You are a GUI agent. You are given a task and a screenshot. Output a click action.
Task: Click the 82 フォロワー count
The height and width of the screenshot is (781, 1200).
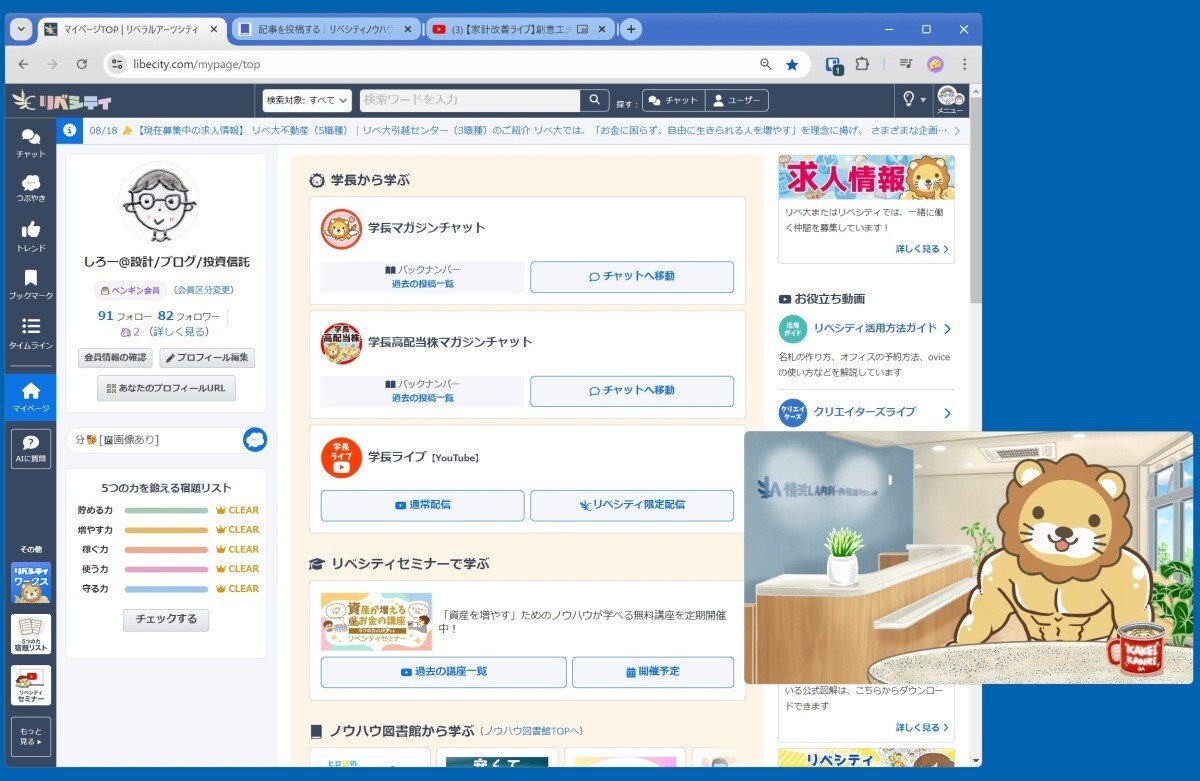pos(189,316)
